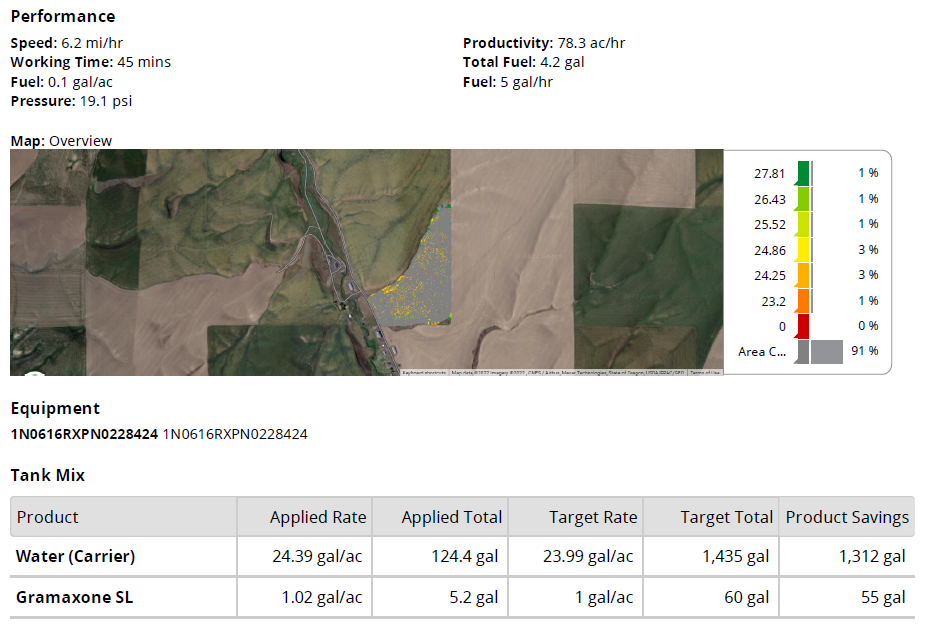Click the Tank Mix section heading
Image resolution: width=927 pixels, height=627 pixels.
click(48, 475)
